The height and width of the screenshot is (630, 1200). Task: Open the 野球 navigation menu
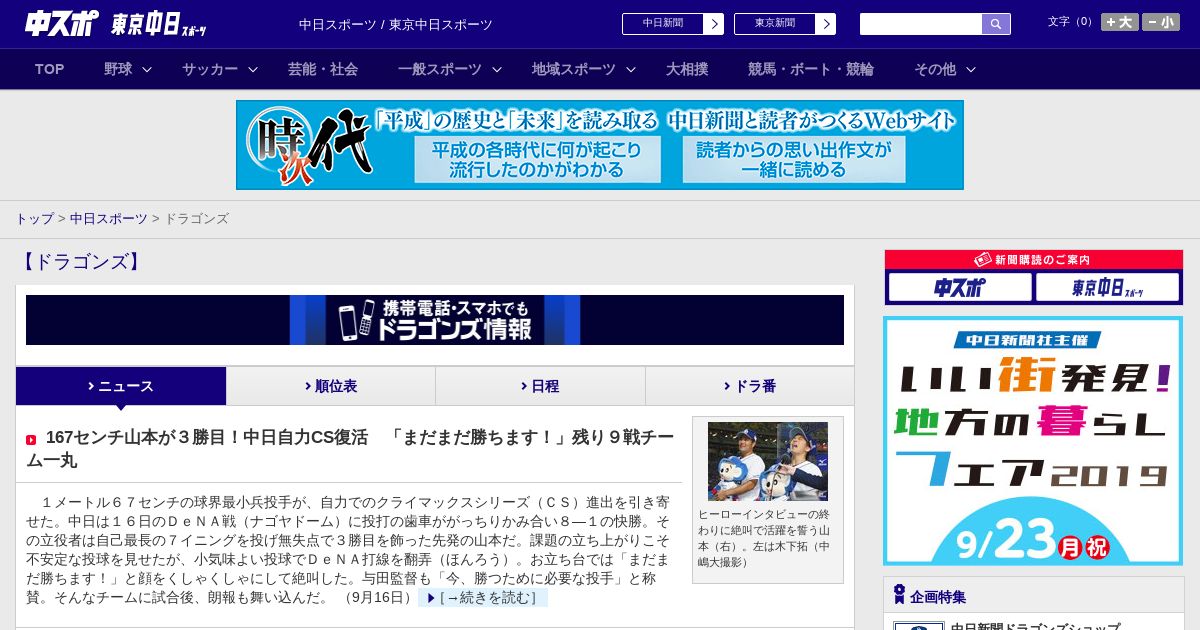[118, 69]
